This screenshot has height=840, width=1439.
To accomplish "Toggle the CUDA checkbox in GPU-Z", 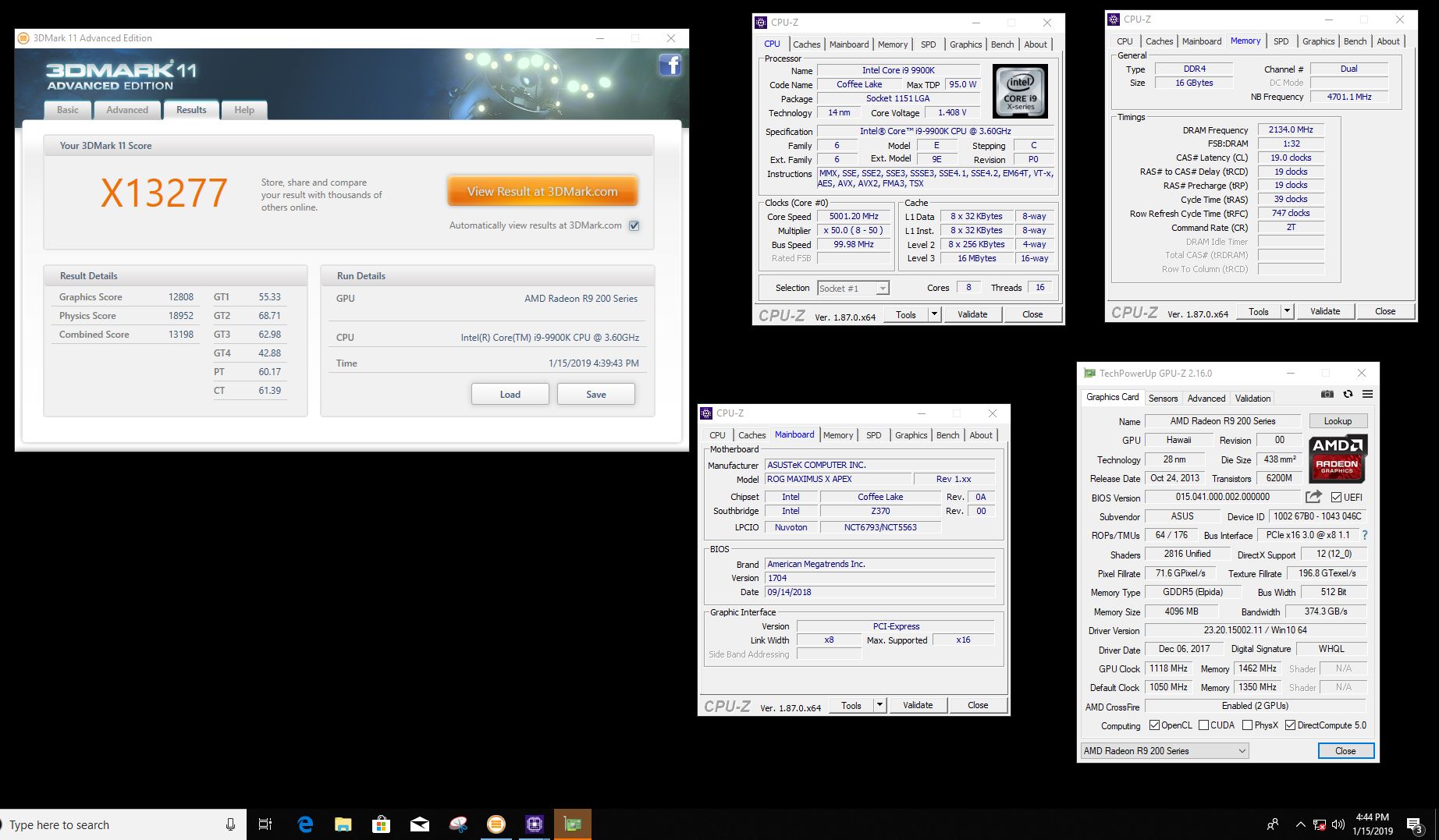I will pos(1203,725).
